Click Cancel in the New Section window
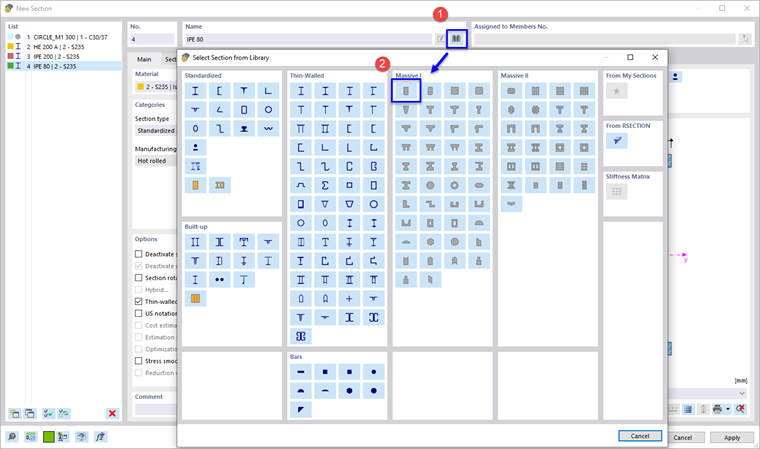Screen dimensions: 760x449 682,437
